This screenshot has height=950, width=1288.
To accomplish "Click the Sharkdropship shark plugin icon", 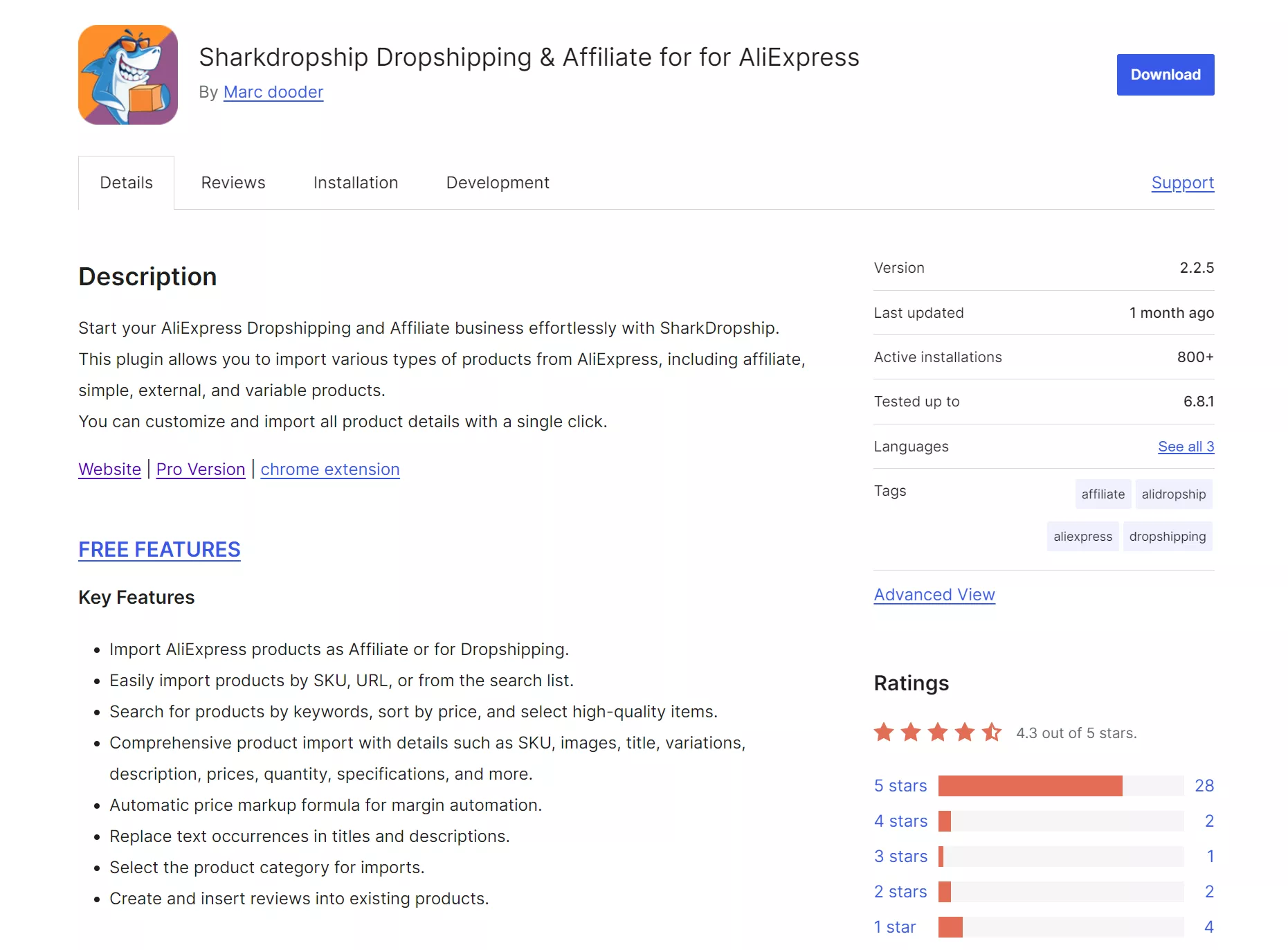I will click(x=128, y=75).
